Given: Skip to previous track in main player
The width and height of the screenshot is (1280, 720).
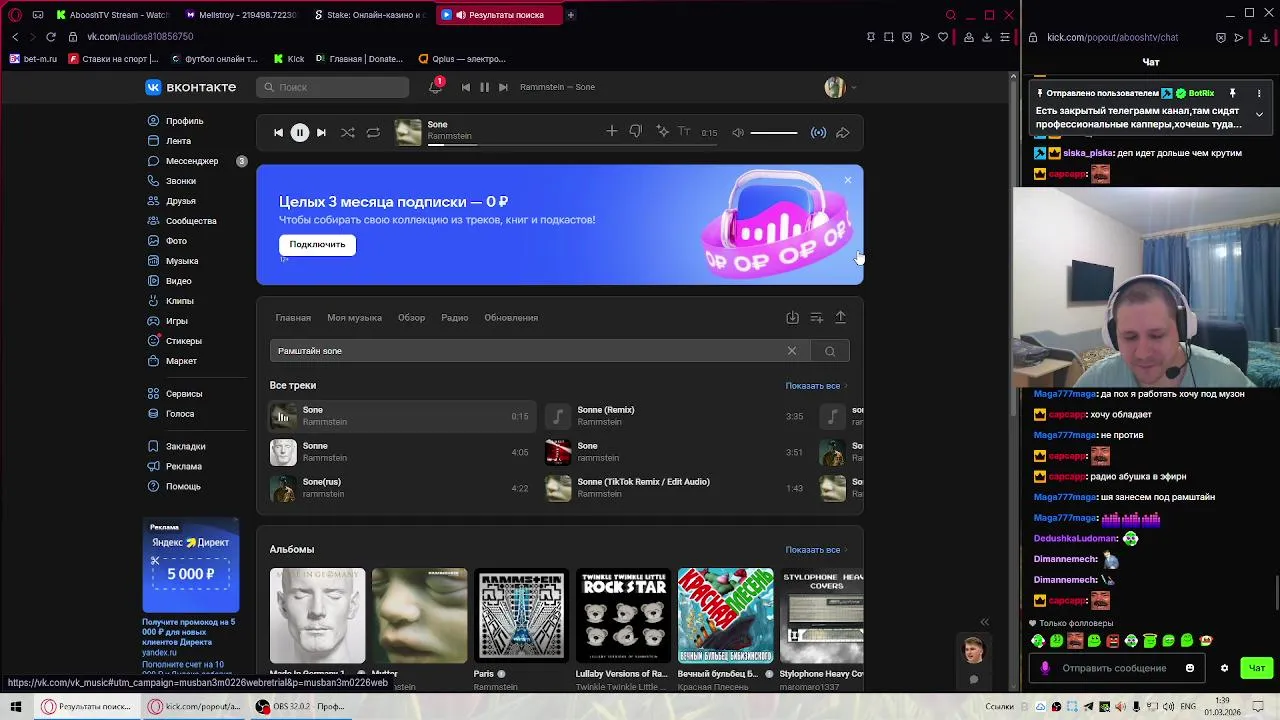Looking at the screenshot, I should tap(278, 132).
